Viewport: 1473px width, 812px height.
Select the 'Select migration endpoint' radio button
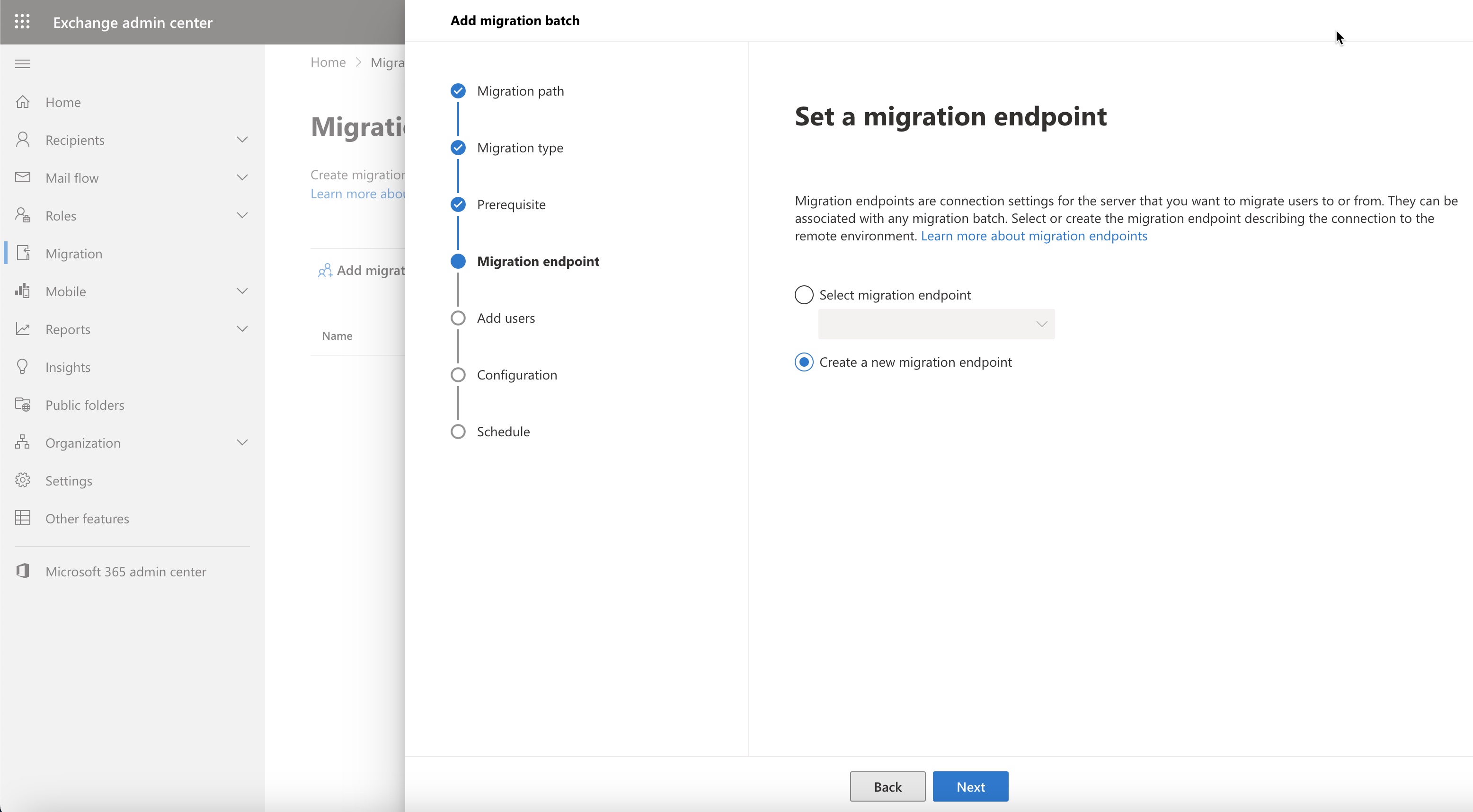[x=804, y=294]
